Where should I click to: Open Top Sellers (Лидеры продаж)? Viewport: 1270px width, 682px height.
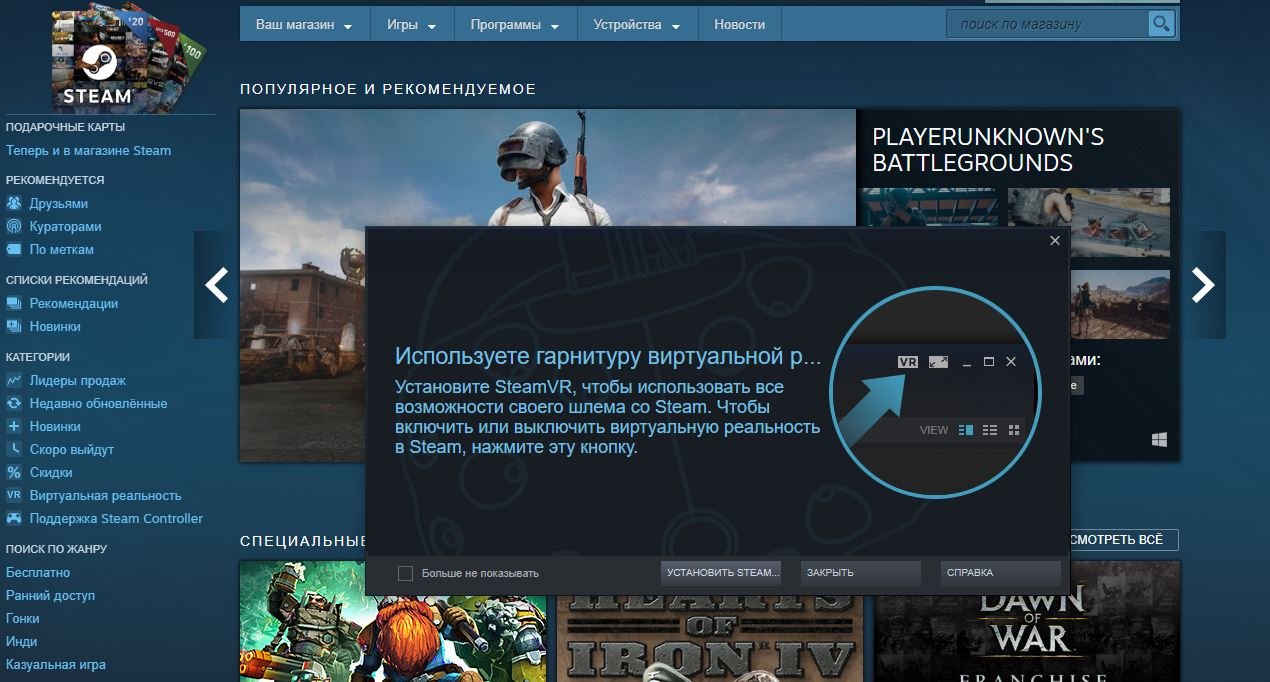(77, 380)
